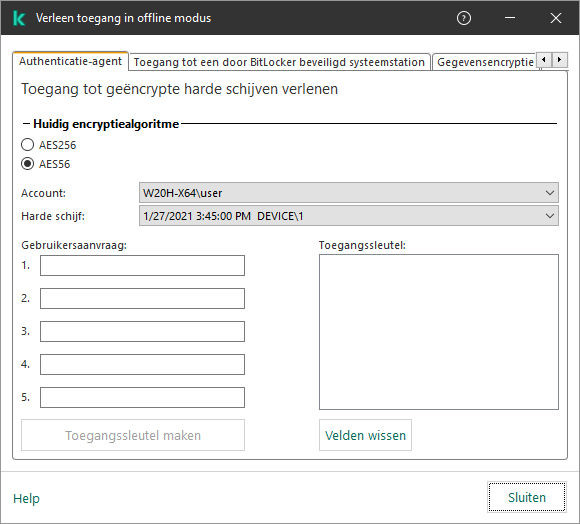Show more tabs with right arrow
This screenshot has width=580, height=524.
(559, 60)
